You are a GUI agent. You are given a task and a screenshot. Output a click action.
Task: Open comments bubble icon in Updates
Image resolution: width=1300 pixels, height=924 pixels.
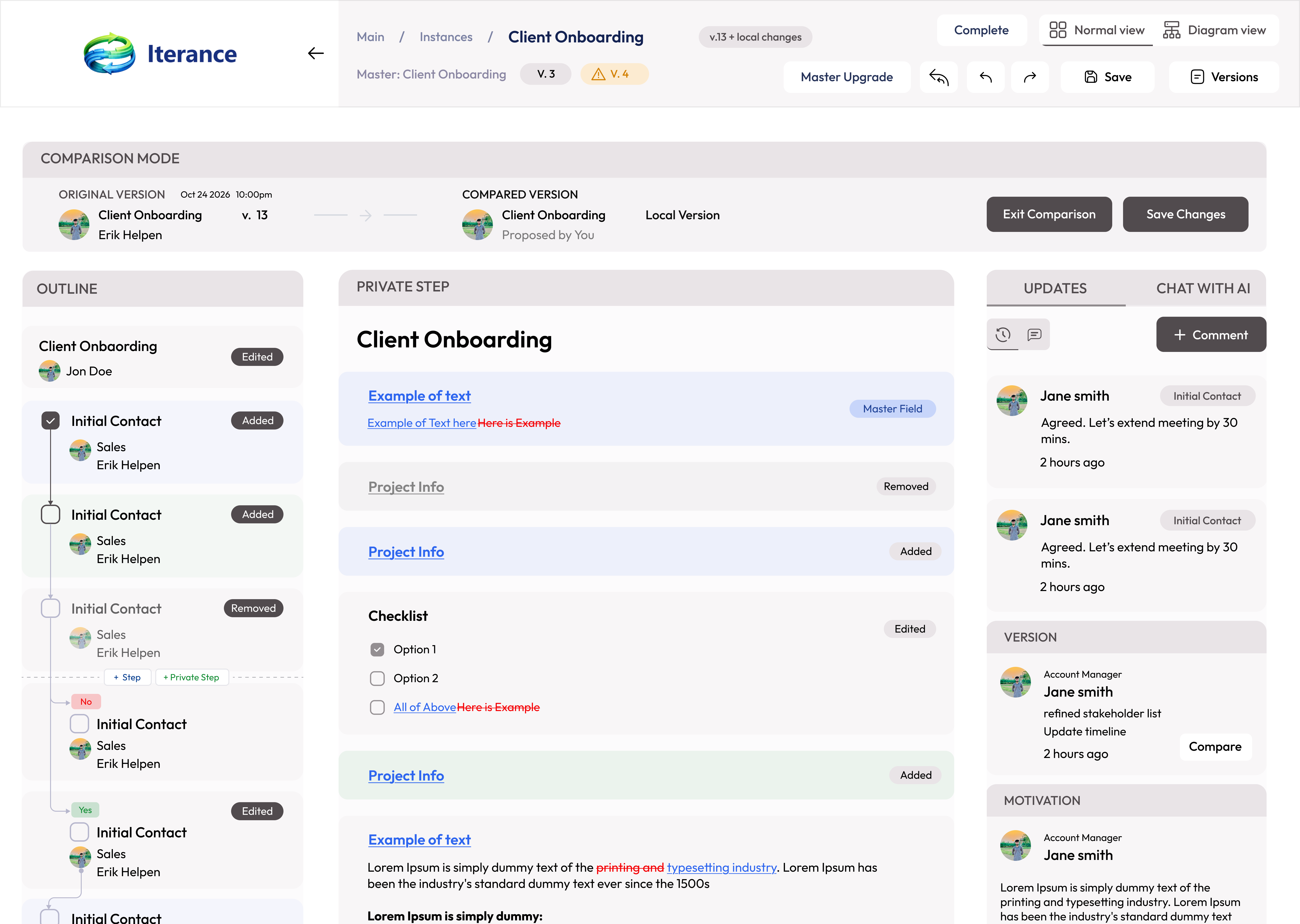pyautogui.click(x=1034, y=335)
